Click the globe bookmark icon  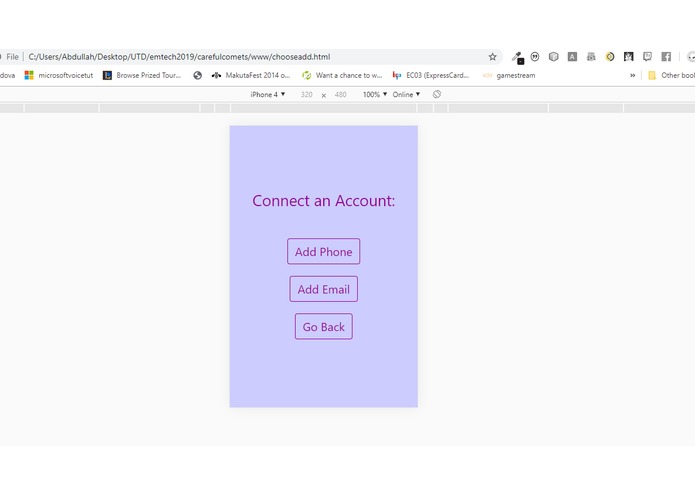point(198,75)
